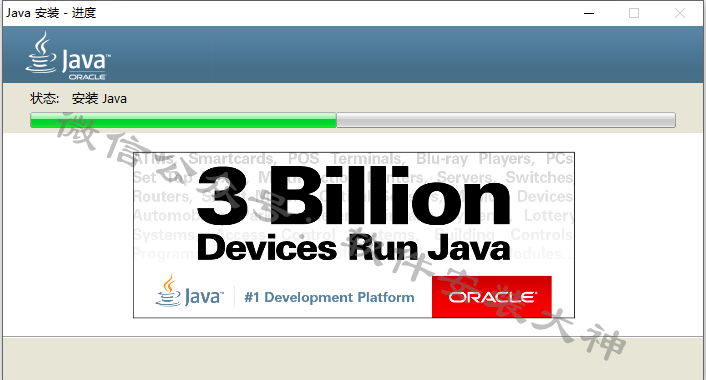Minimize the Java installer window
Image resolution: width=706 pixels, height=380 pixels.
589,14
